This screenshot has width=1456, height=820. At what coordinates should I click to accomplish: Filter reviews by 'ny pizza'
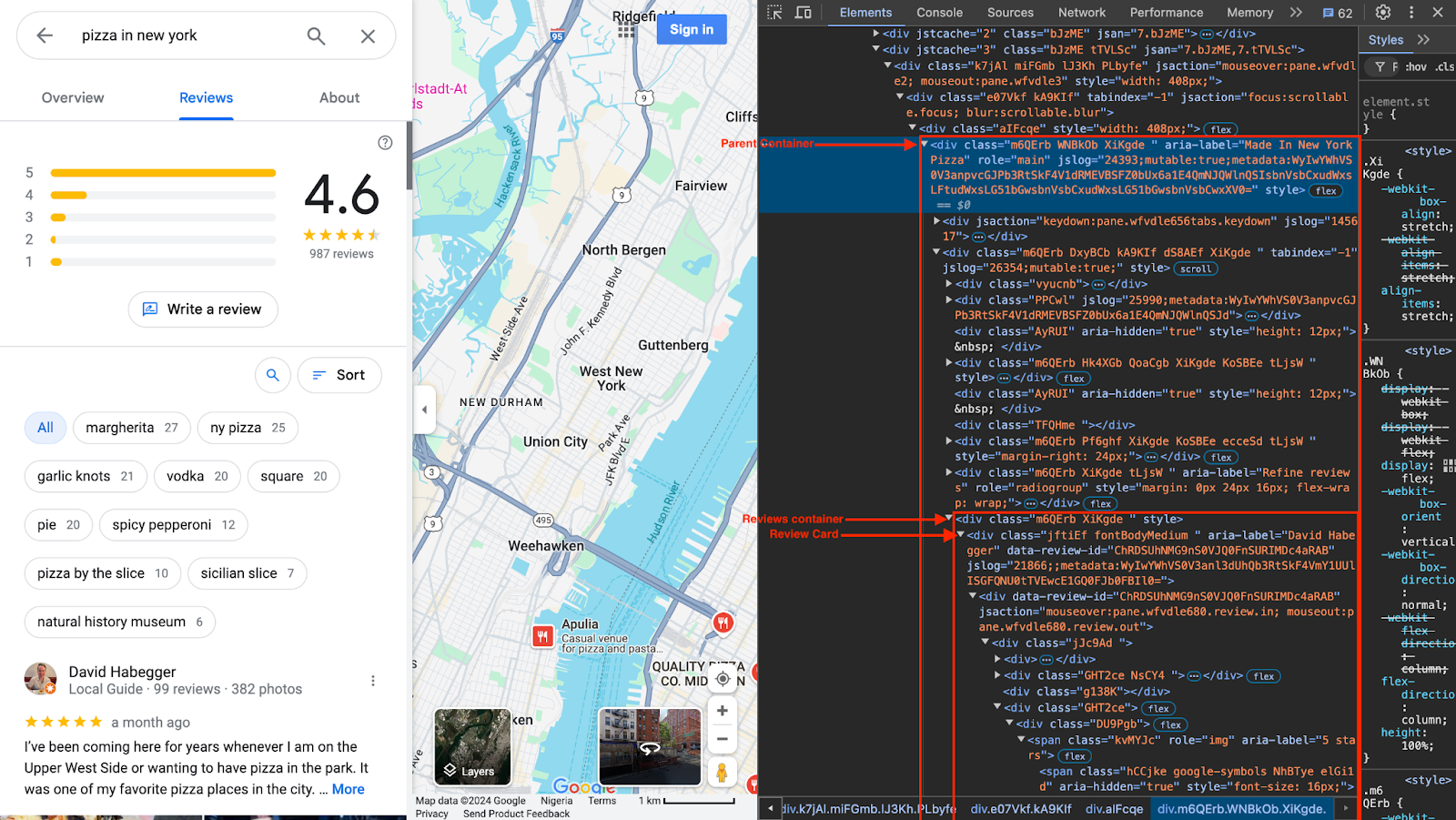(x=248, y=428)
